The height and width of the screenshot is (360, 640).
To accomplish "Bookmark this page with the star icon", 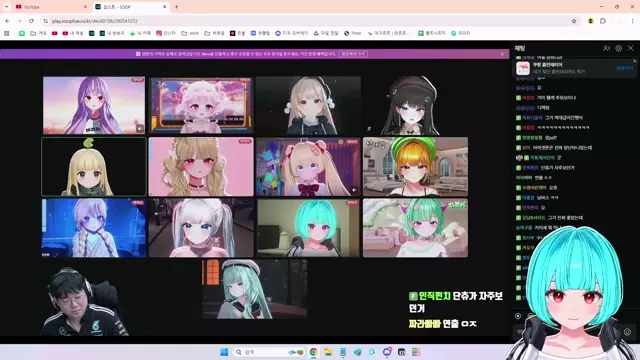I will [574, 21].
